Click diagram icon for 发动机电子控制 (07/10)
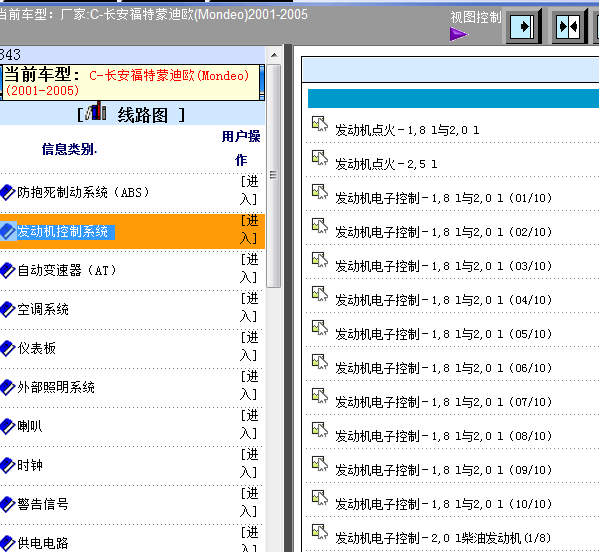Image resolution: width=599 pixels, height=552 pixels. pos(320,396)
